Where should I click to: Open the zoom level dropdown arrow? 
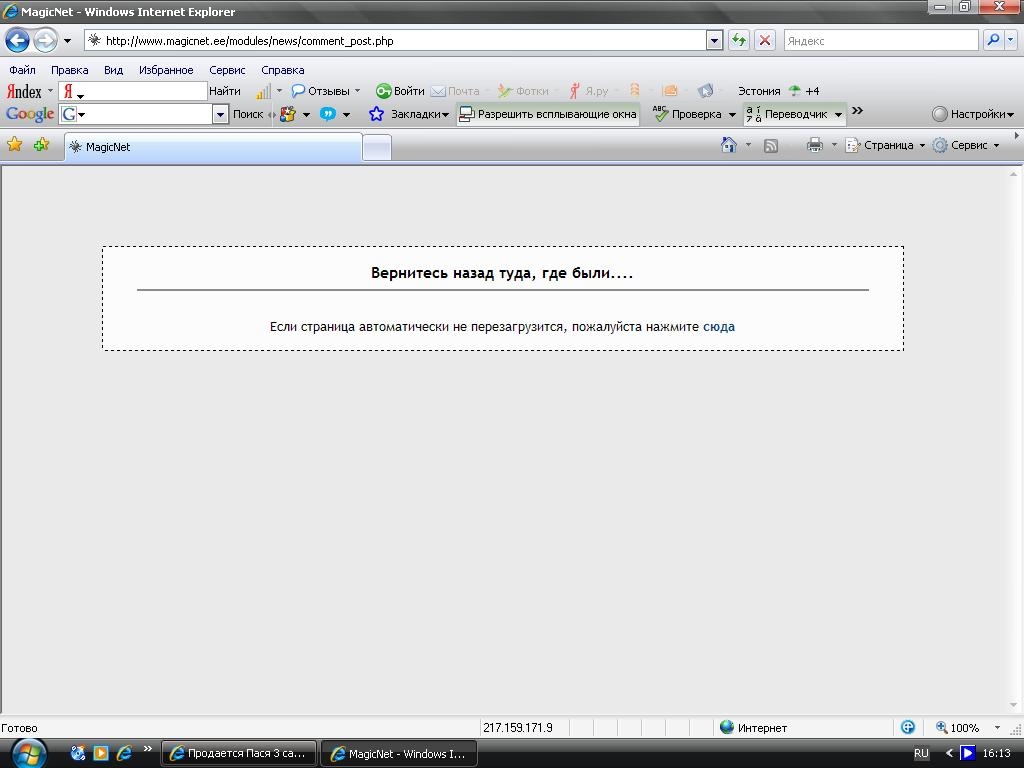tap(997, 728)
